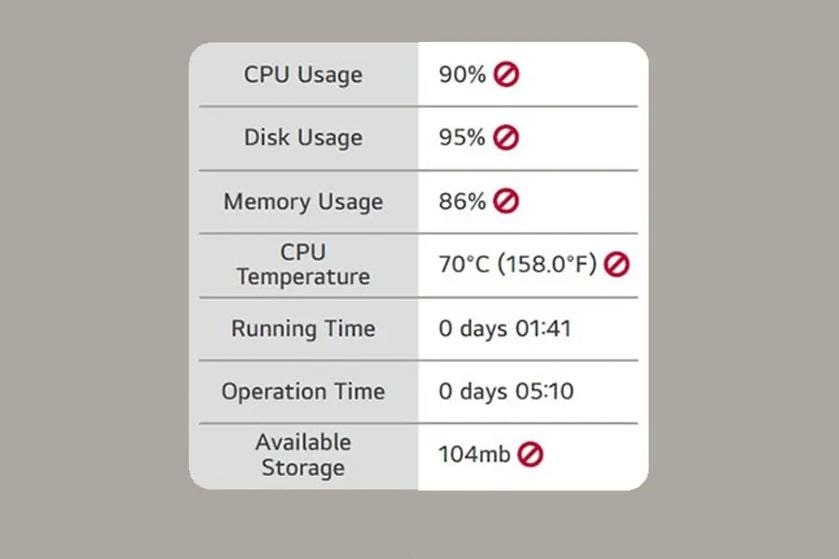
Task: Select the Memory Usage label
Action: pyautogui.click(x=303, y=202)
